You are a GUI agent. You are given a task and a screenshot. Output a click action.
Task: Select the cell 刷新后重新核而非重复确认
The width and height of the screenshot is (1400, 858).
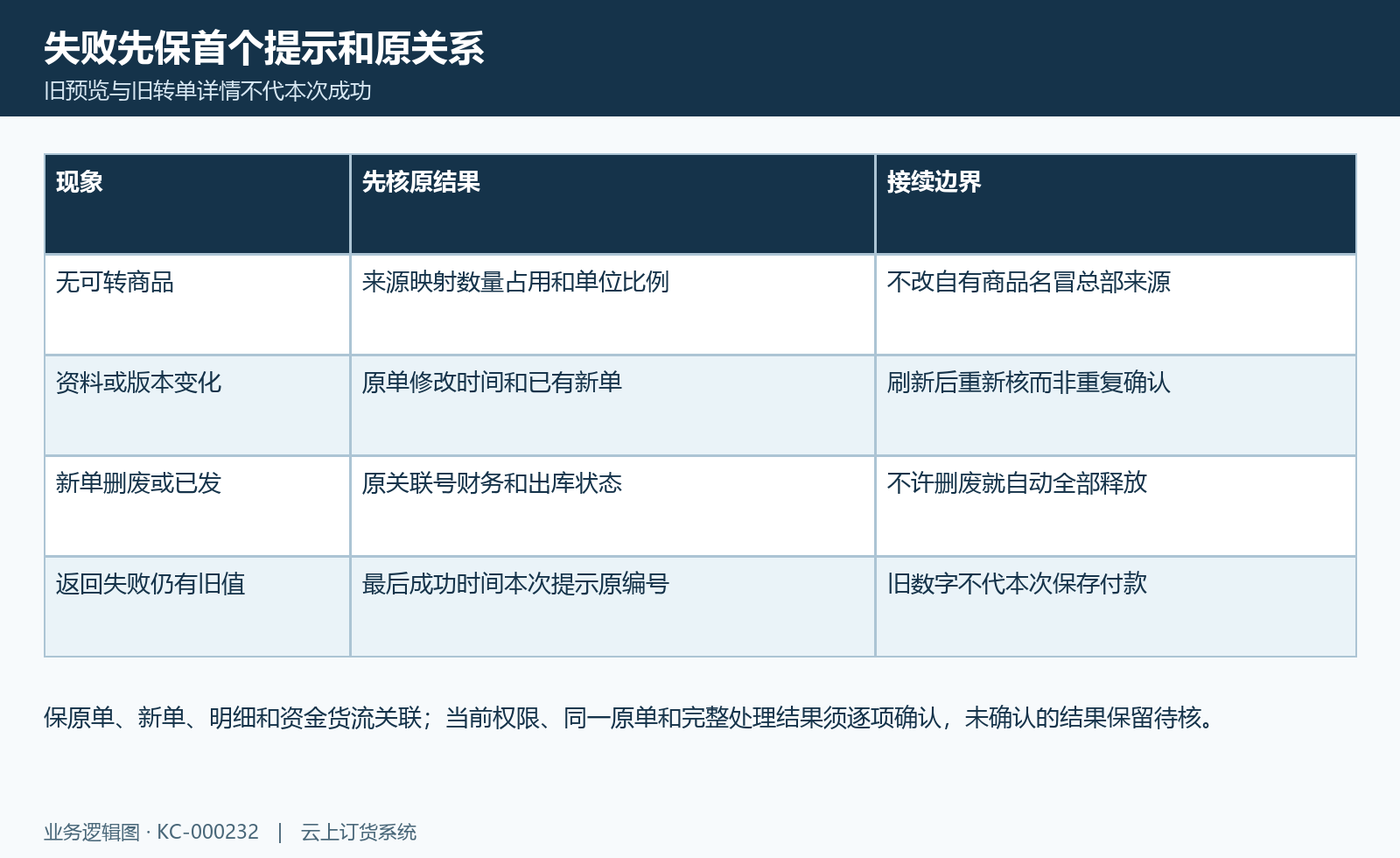pyautogui.click(x=1116, y=405)
